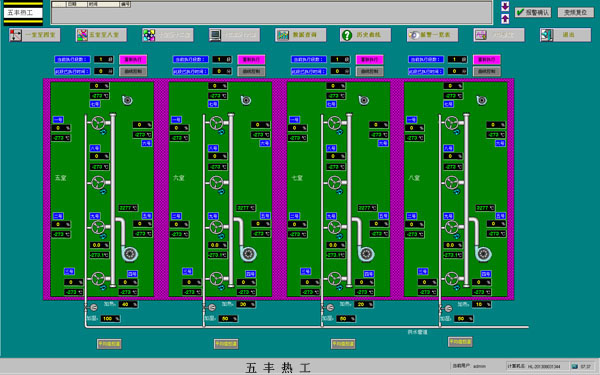
Task: Open the 数据查询 data query button
Action: [301, 35]
